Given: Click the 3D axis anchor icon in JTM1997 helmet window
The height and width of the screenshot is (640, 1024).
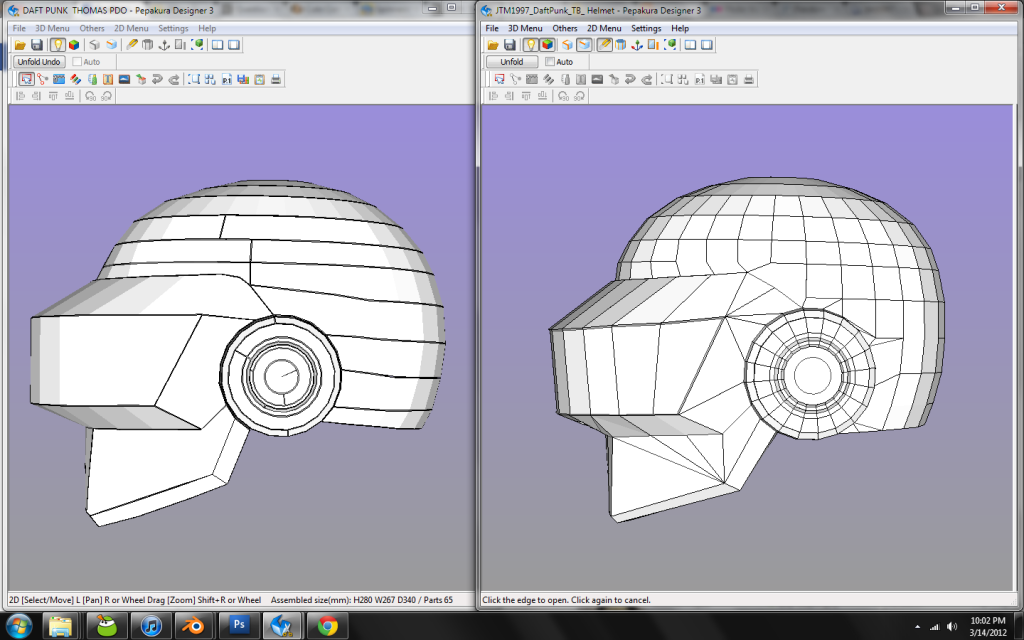Looking at the screenshot, I should 637,44.
